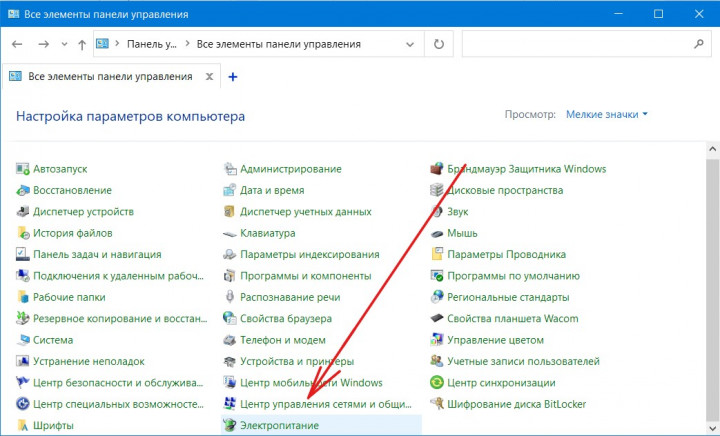720x436 pixels.
Task: Select the Все элементы панели управления tab
Action: pyautogui.click(x=110, y=76)
